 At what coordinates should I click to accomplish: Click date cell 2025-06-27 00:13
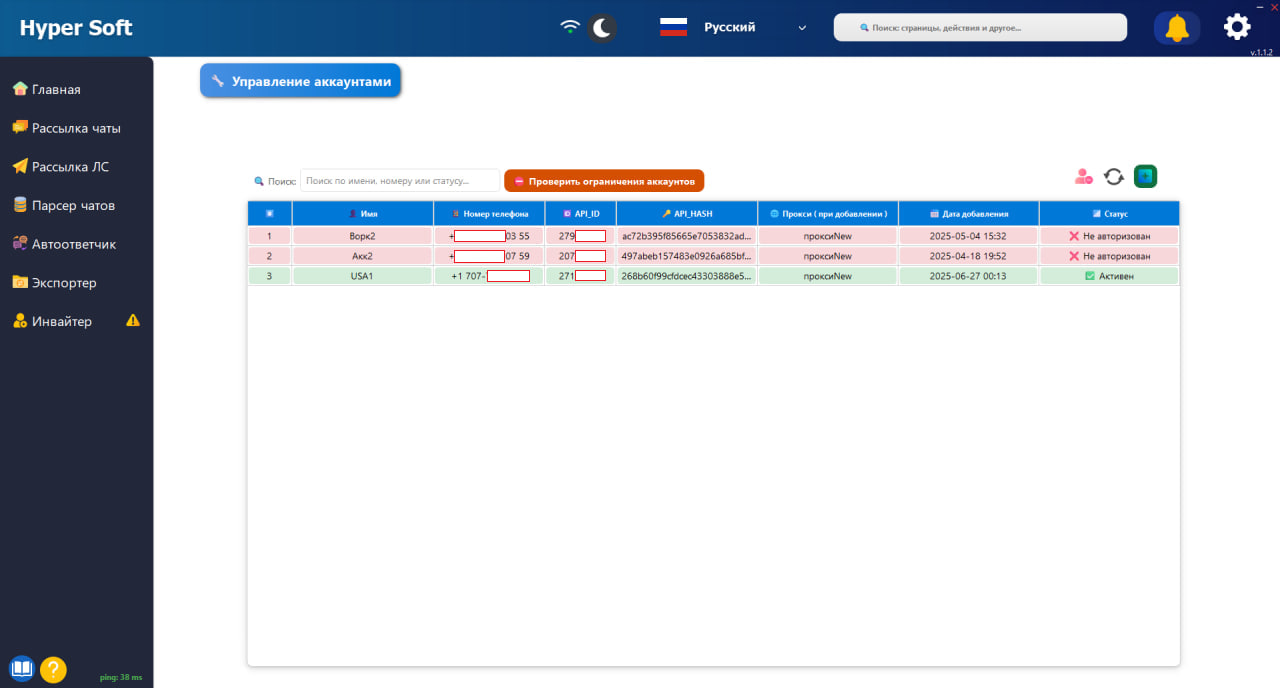click(x=968, y=276)
